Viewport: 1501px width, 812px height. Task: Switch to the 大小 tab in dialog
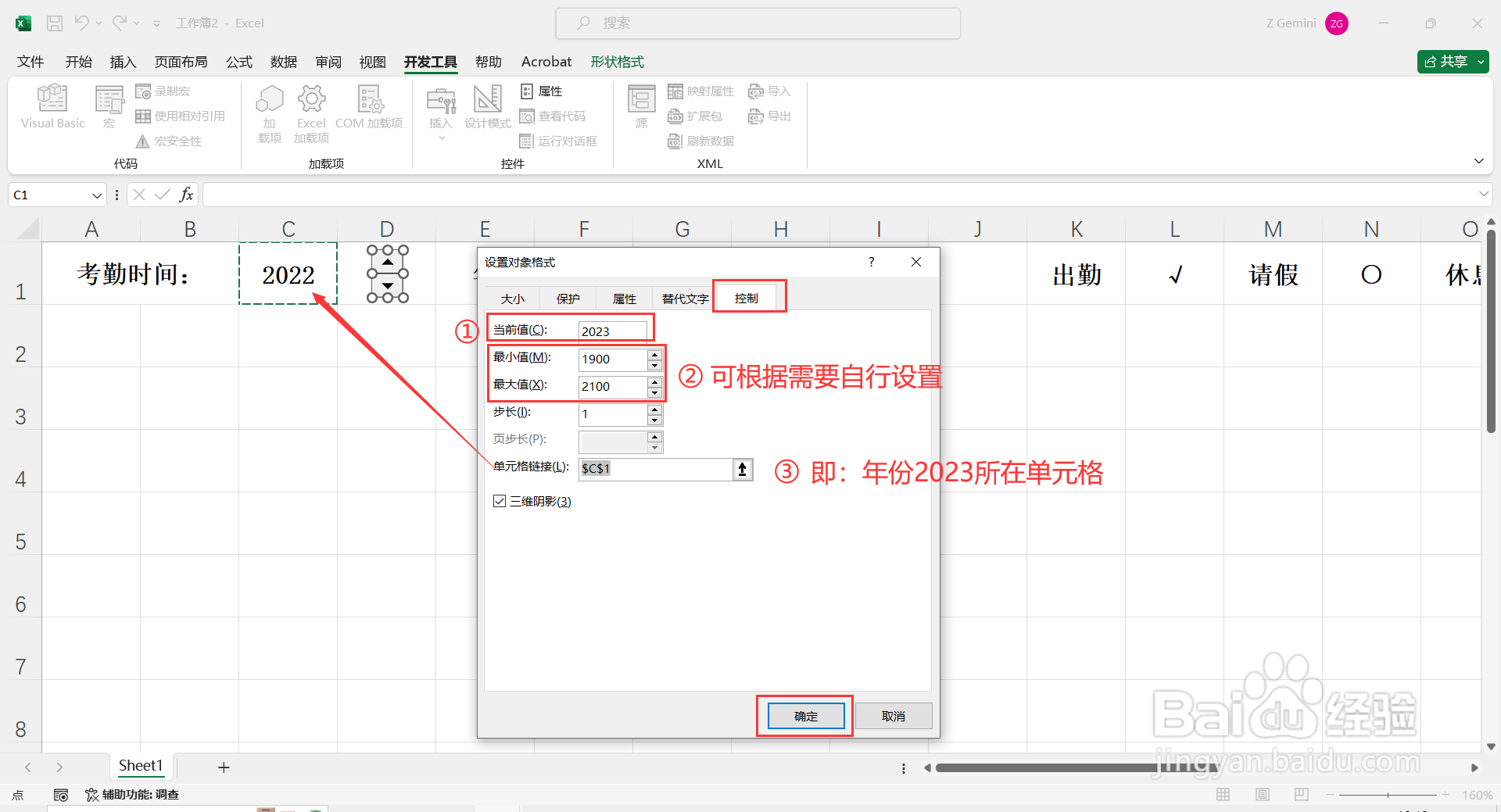pyautogui.click(x=513, y=298)
